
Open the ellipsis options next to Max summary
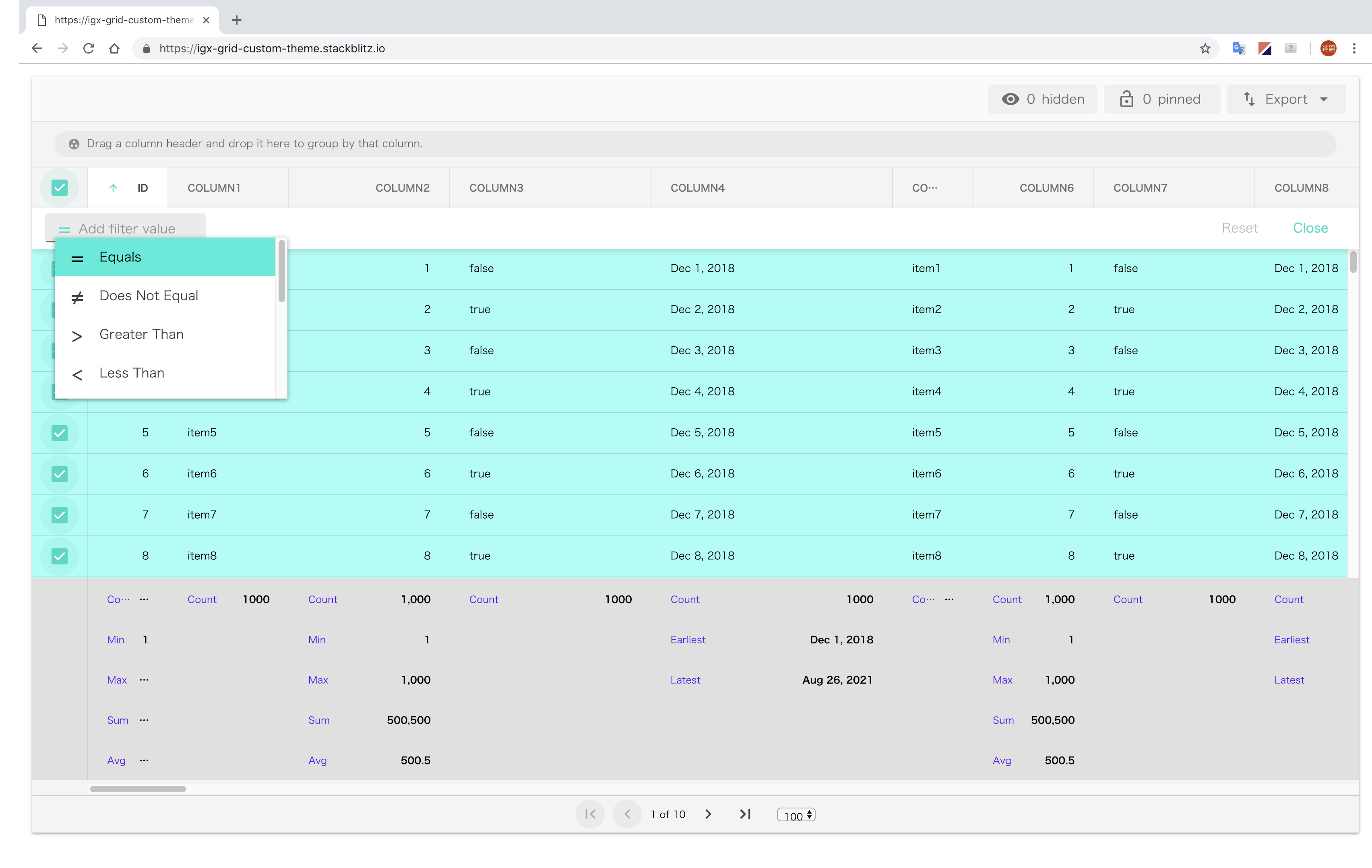point(144,679)
